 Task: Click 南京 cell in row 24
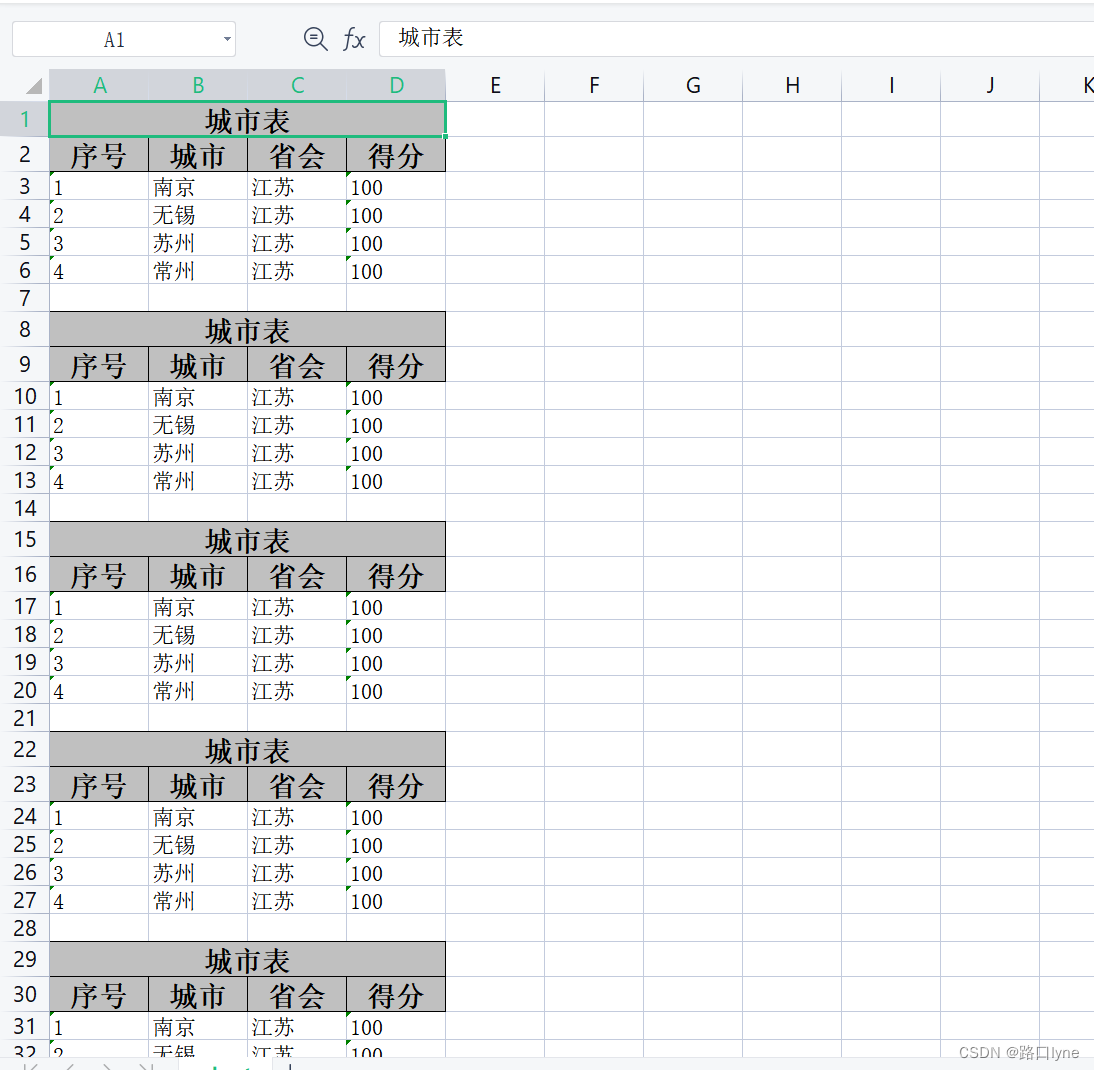coord(198,816)
